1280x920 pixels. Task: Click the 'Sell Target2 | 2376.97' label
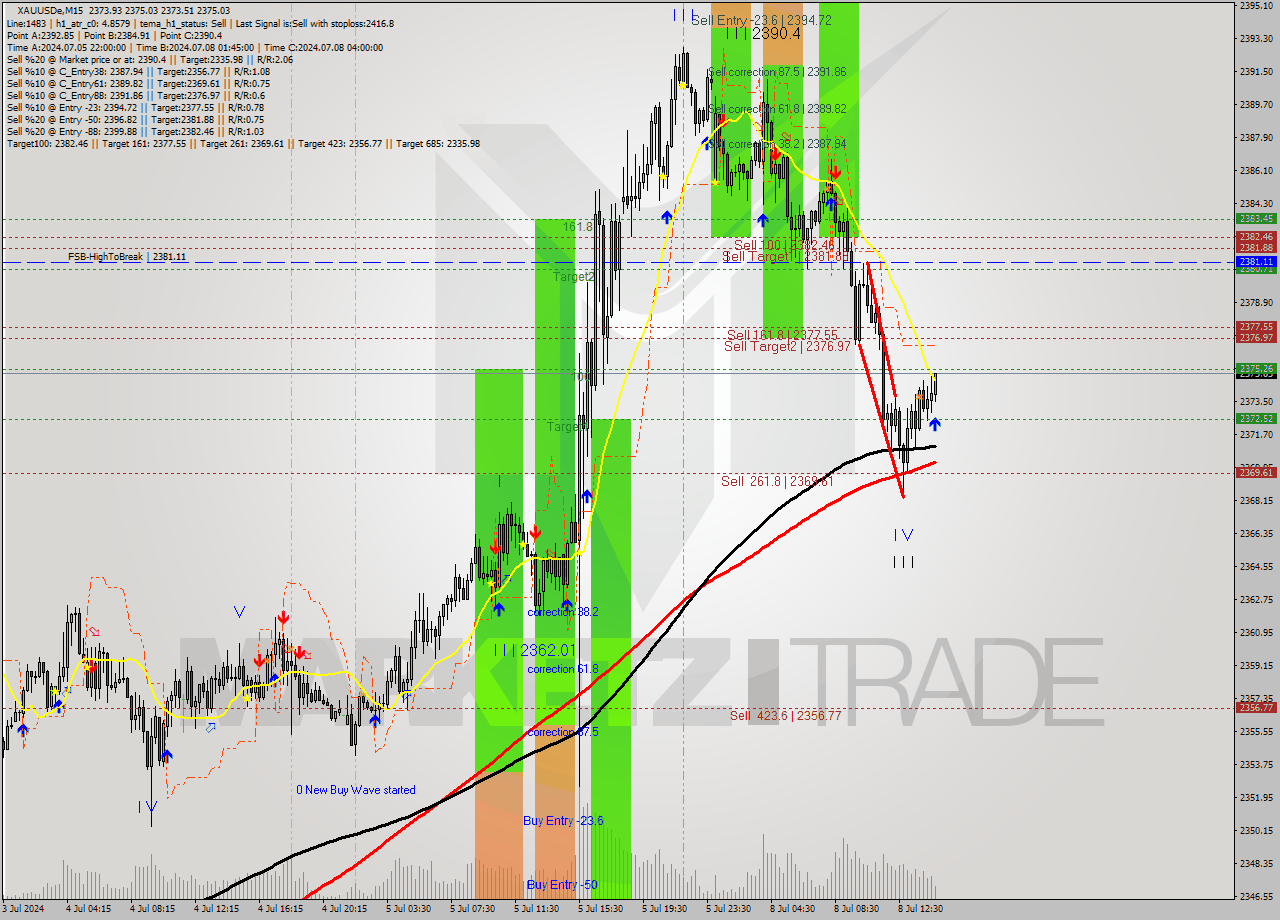788,347
